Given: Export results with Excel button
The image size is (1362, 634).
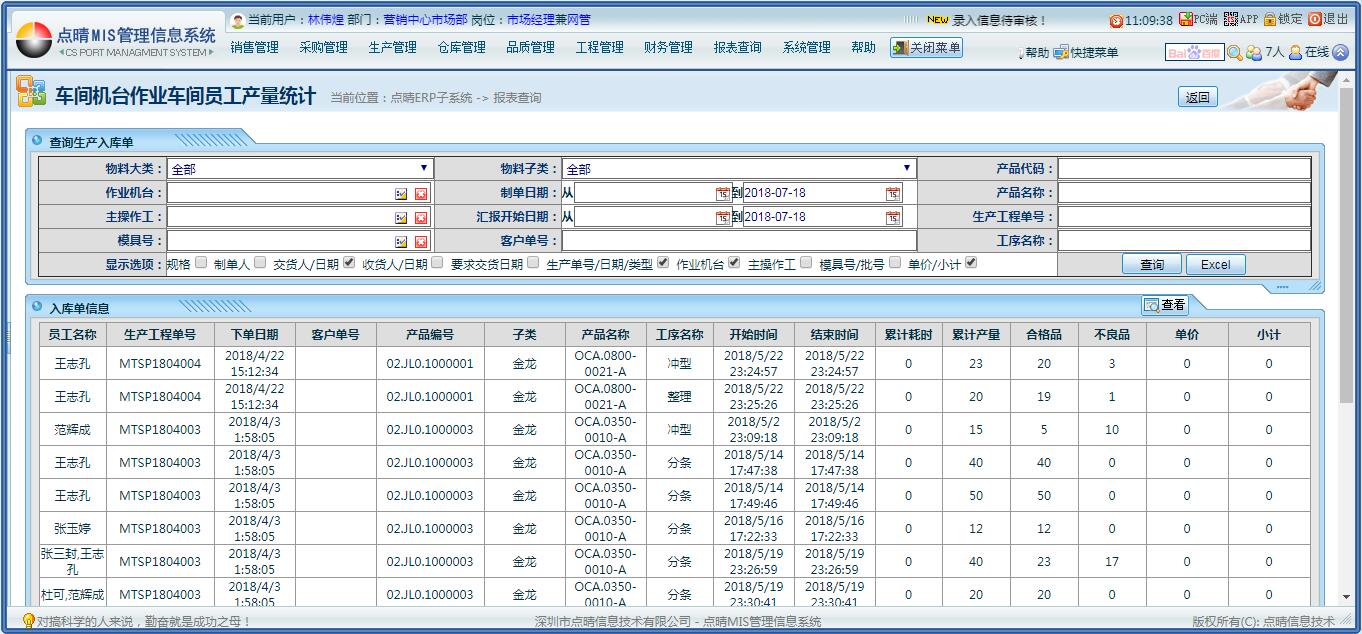Looking at the screenshot, I should [x=1215, y=265].
